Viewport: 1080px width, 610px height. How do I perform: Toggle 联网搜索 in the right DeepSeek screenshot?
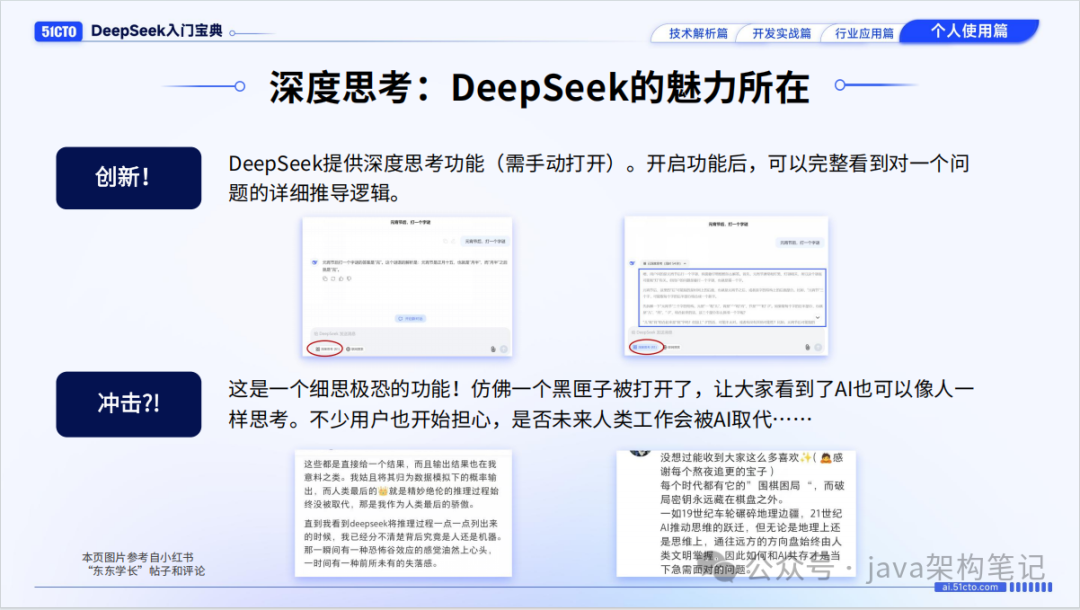(x=672, y=347)
